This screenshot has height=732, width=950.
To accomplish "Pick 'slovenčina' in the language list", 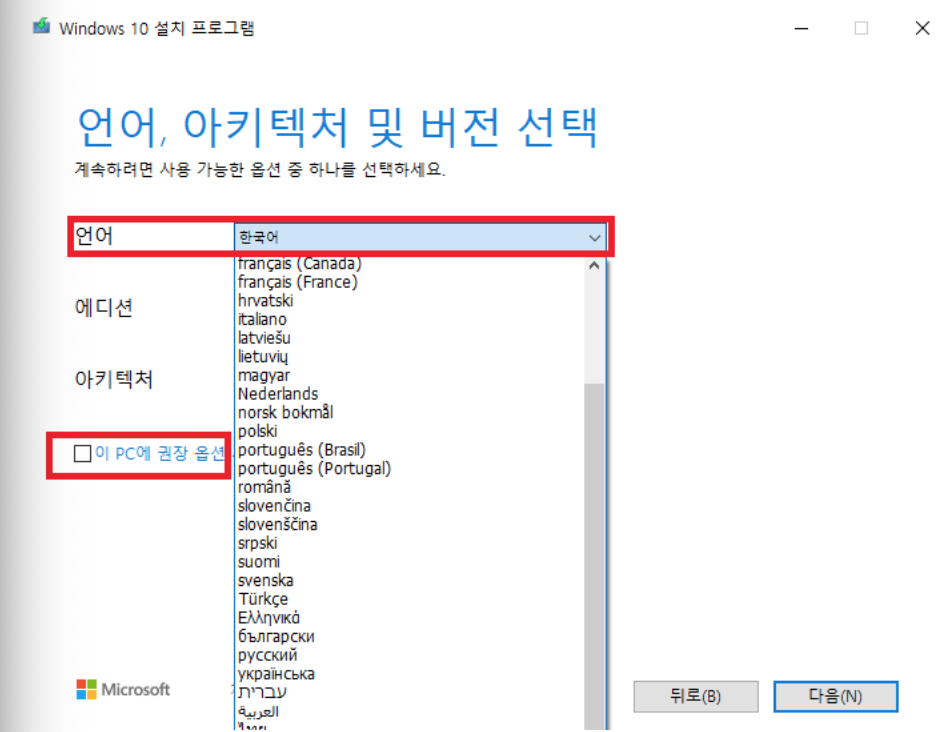I will pyautogui.click(x=410, y=506).
